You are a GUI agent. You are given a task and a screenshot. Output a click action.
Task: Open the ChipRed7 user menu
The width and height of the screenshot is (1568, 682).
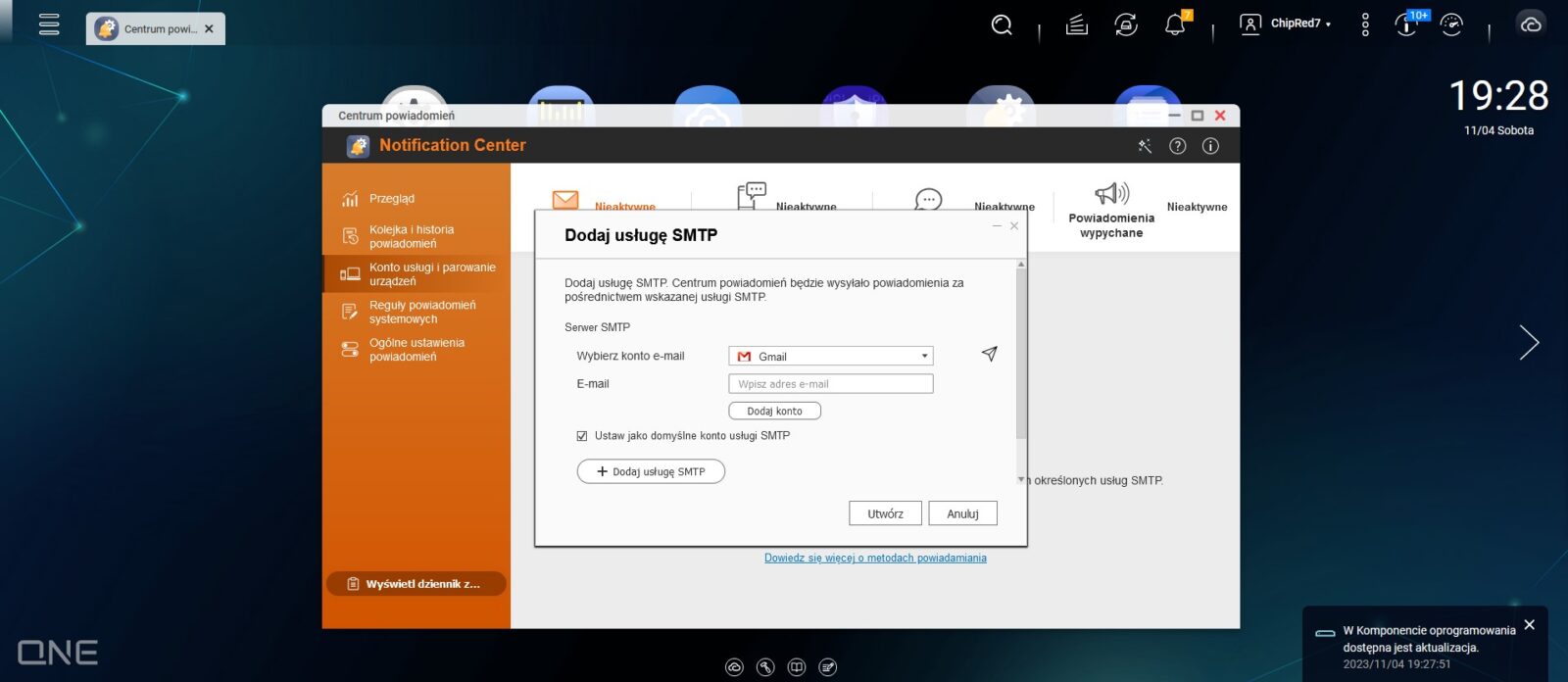tap(1286, 24)
